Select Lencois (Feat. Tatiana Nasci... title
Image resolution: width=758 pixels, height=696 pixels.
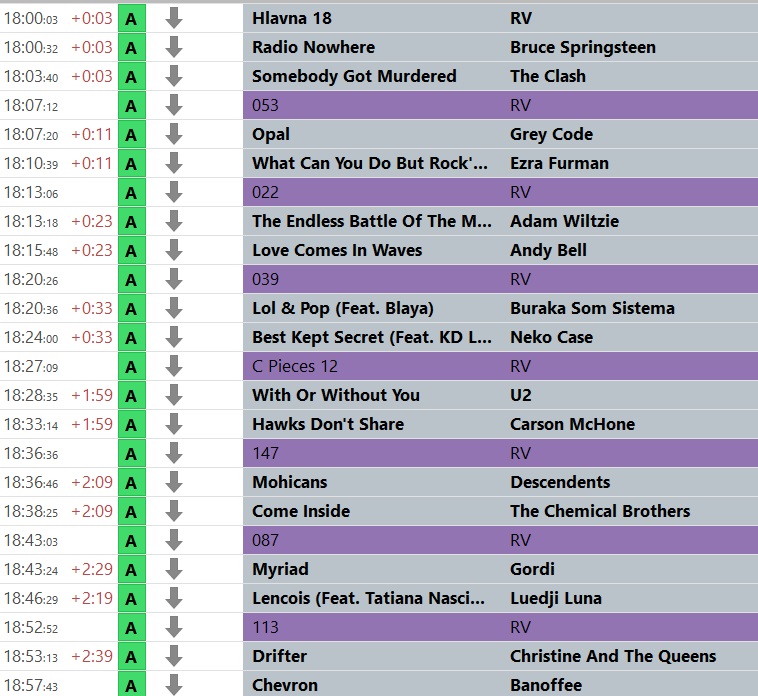[368, 599]
